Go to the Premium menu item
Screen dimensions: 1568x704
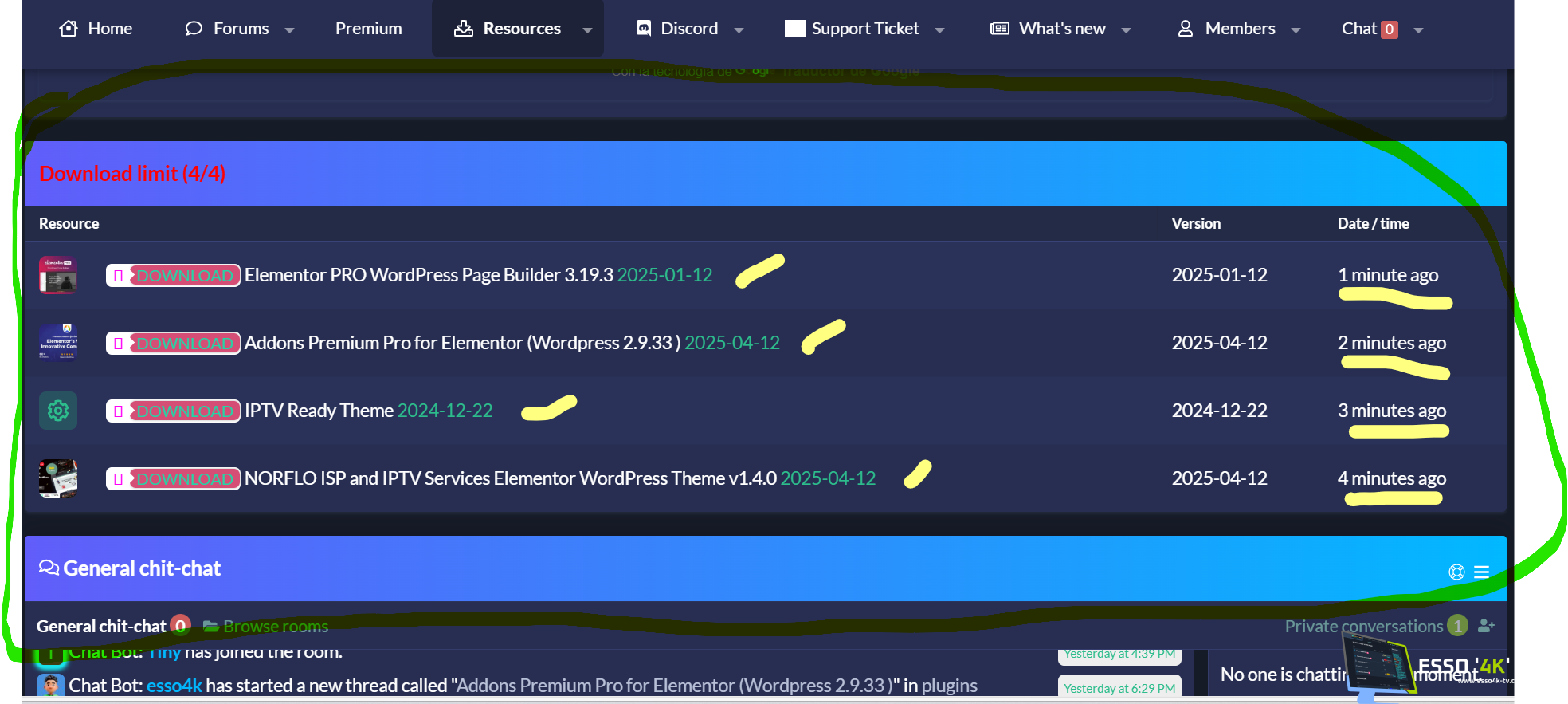point(368,29)
